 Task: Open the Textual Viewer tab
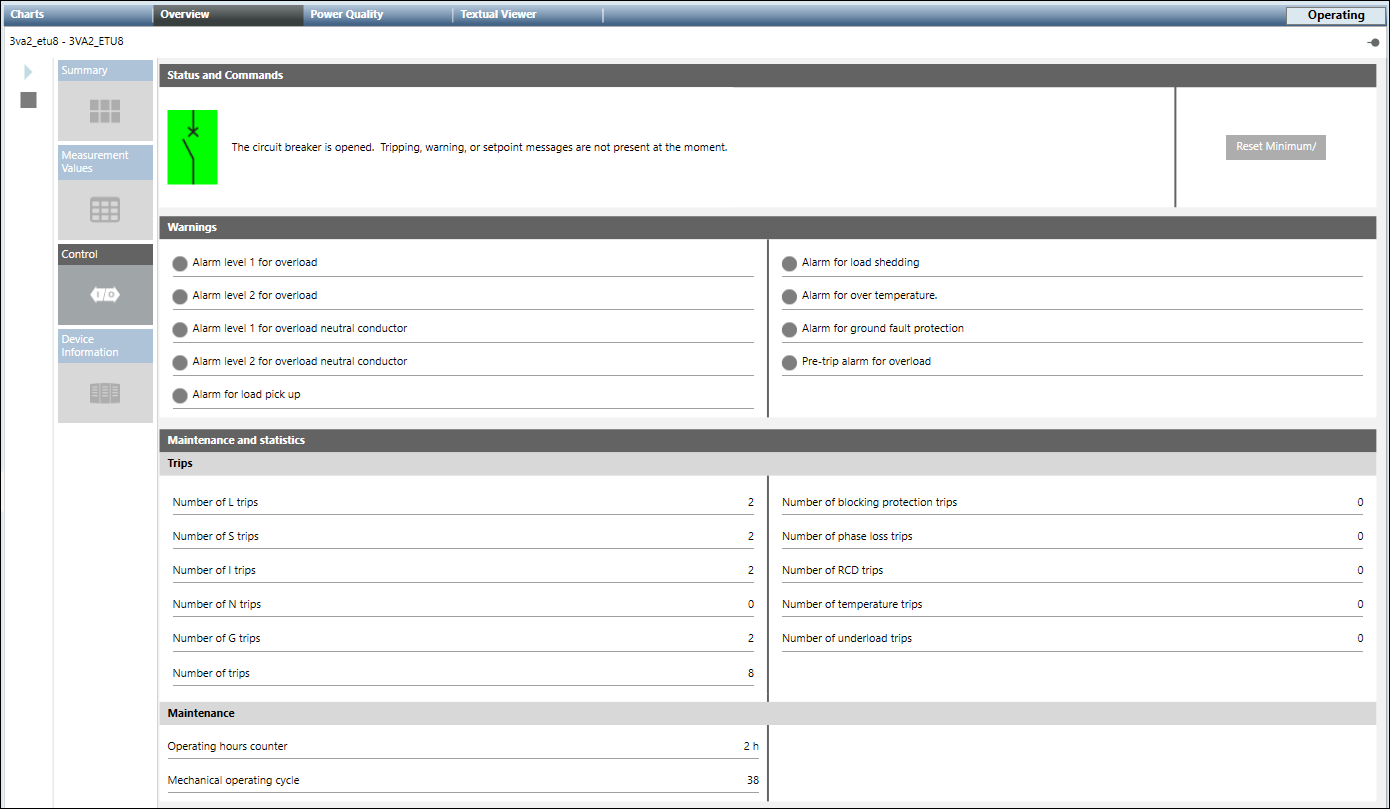(498, 15)
